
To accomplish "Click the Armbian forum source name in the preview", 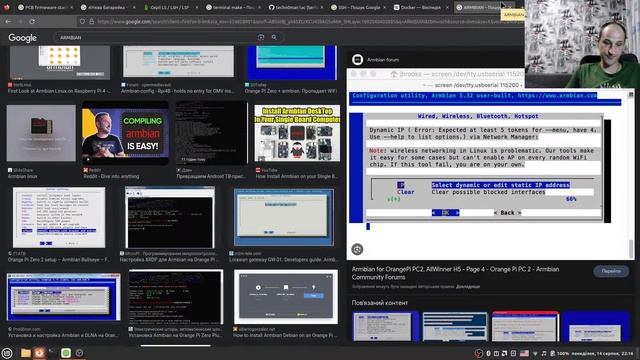I will [383, 60].
